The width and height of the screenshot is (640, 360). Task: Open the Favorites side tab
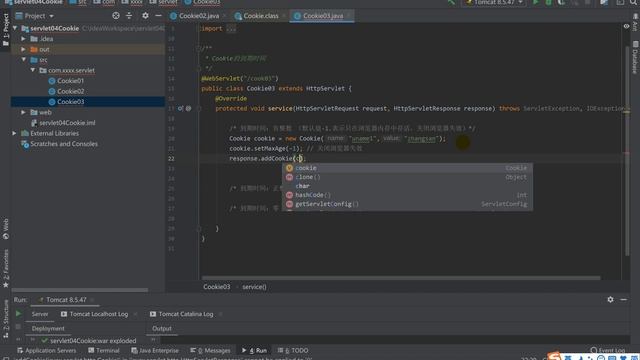coord(5,268)
